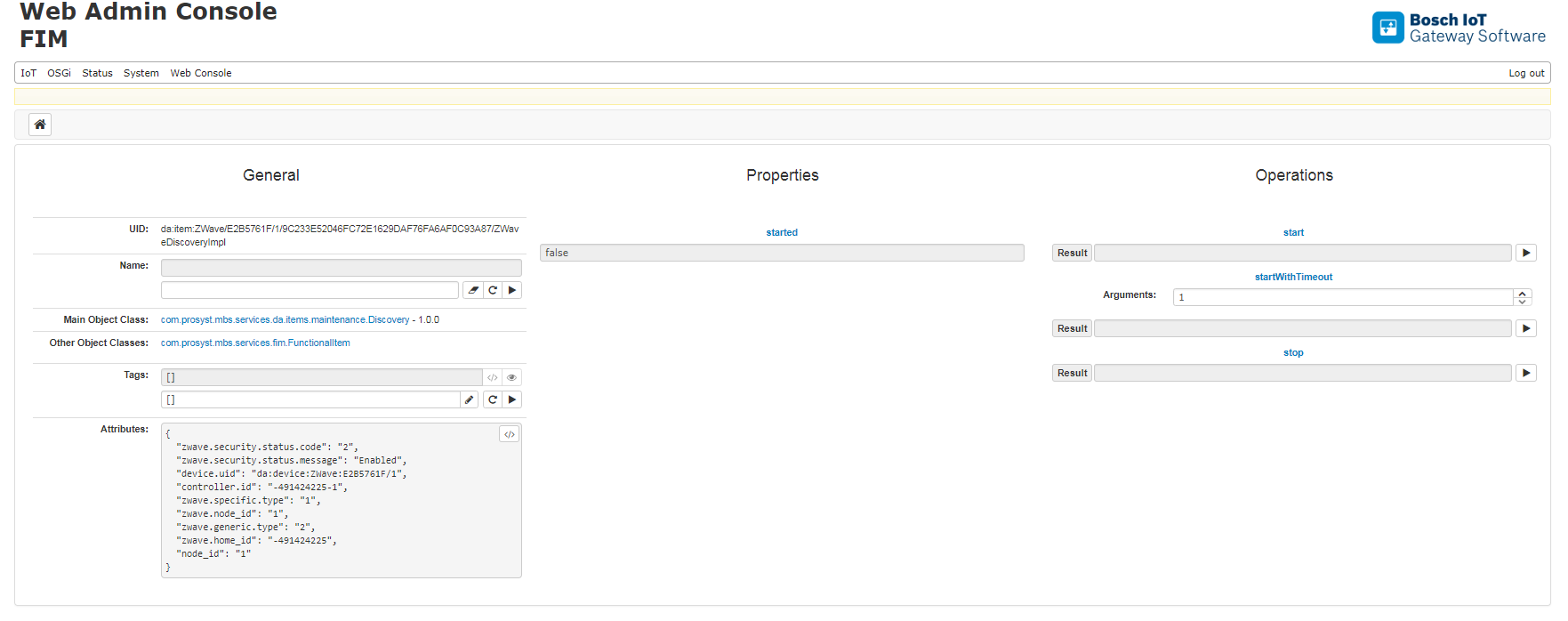Submit Tags with the play icon
Screen dimensions: 1568x621
point(512,400)
